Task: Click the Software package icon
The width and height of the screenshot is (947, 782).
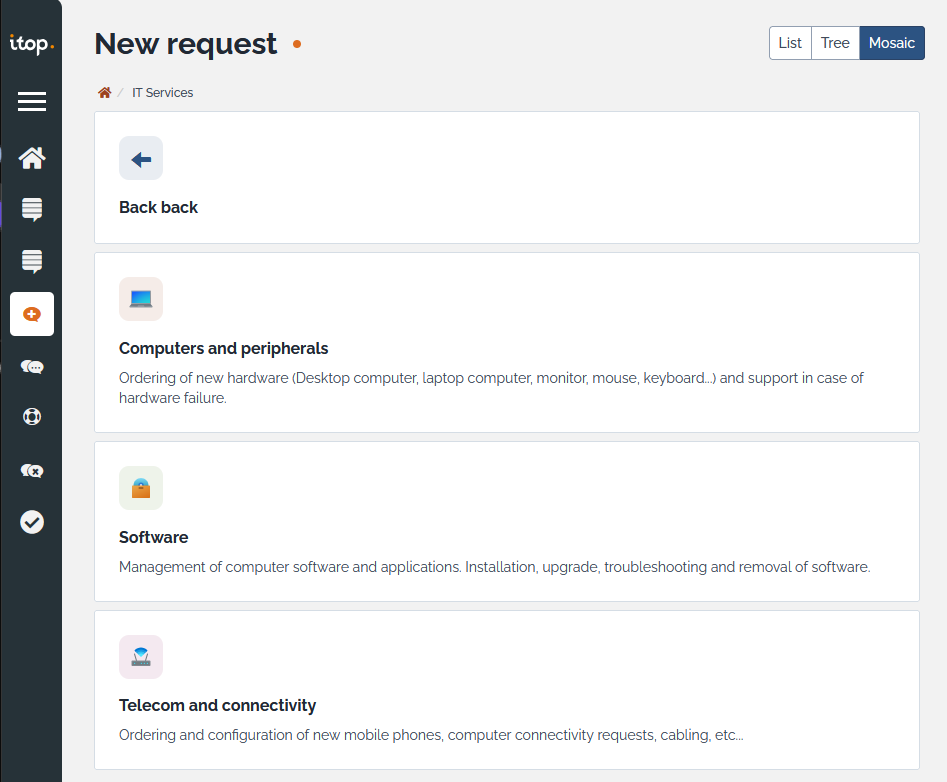Action: [141, 488]
